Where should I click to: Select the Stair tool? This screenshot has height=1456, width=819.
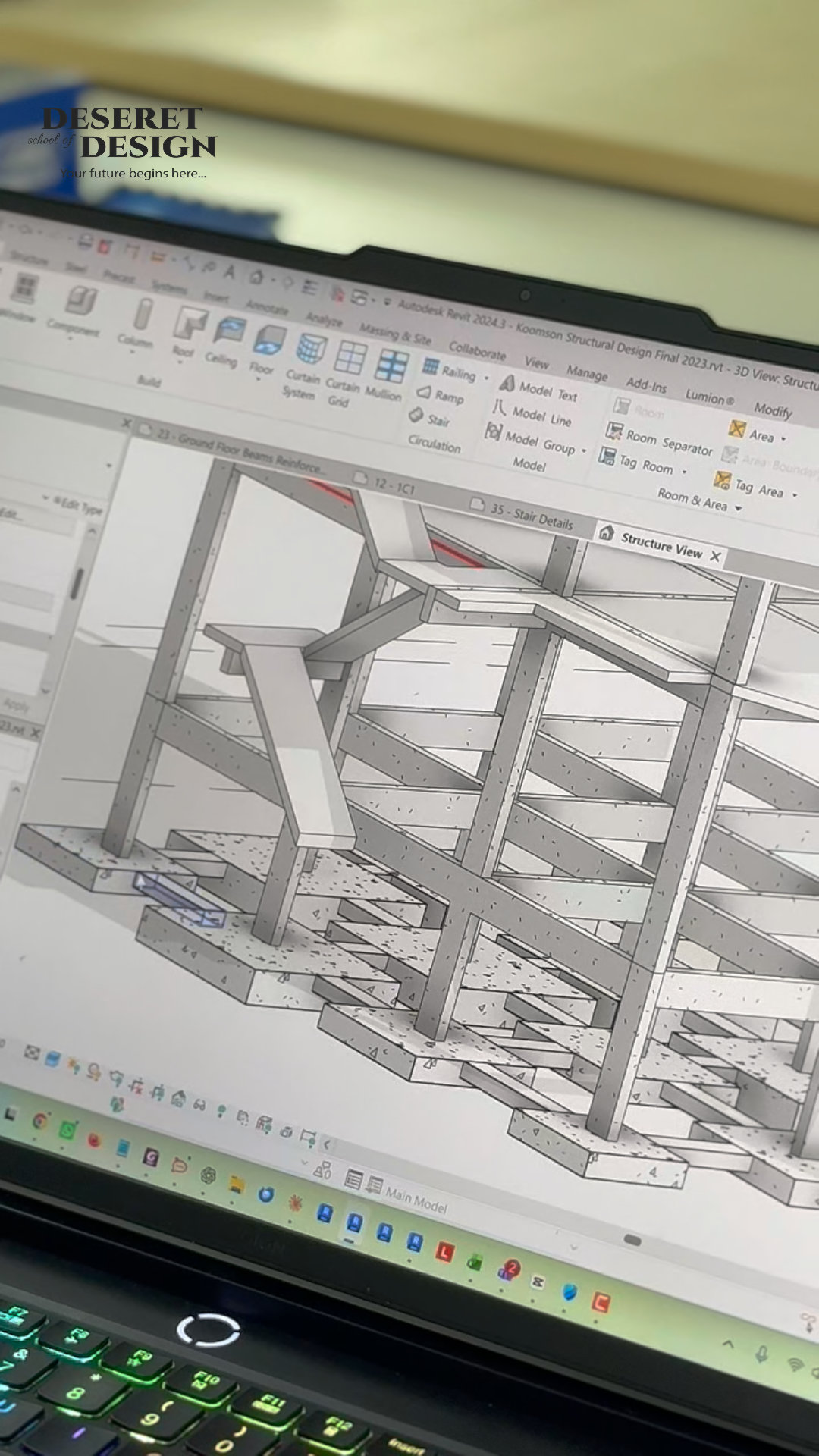click(430, 418)
